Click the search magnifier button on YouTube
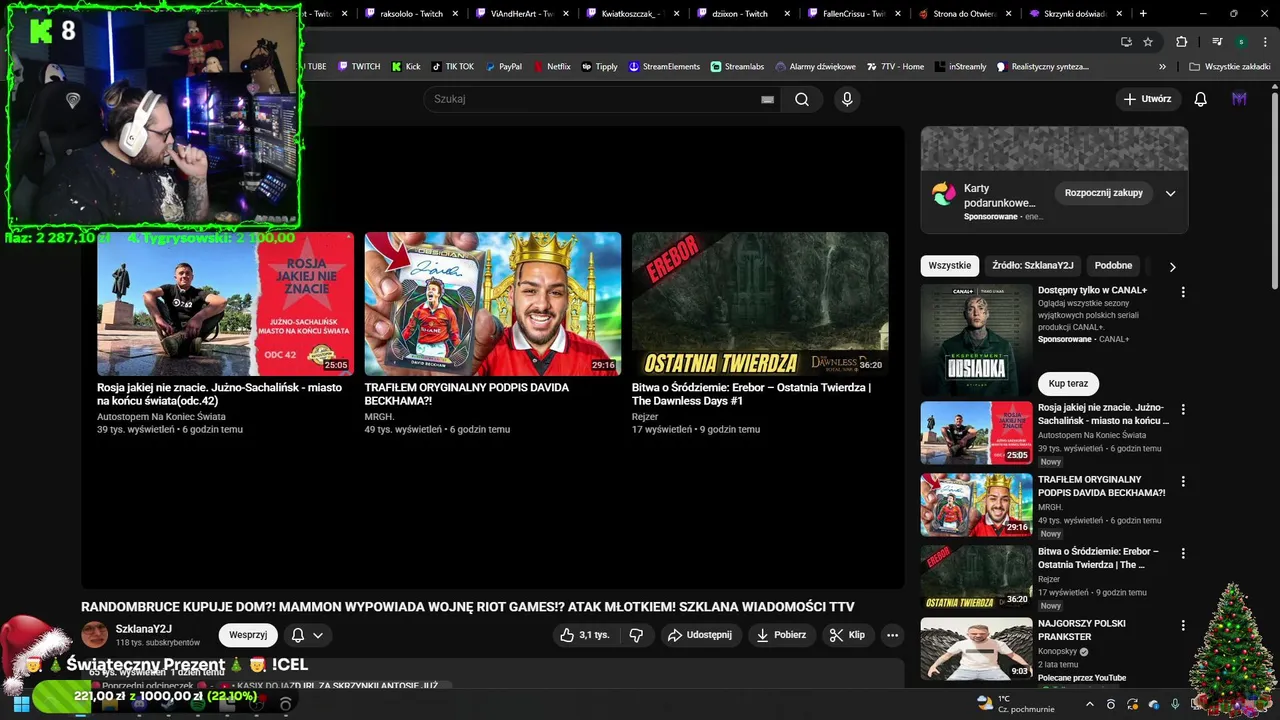The image size is (1280, 720). (x=802, y=99)
